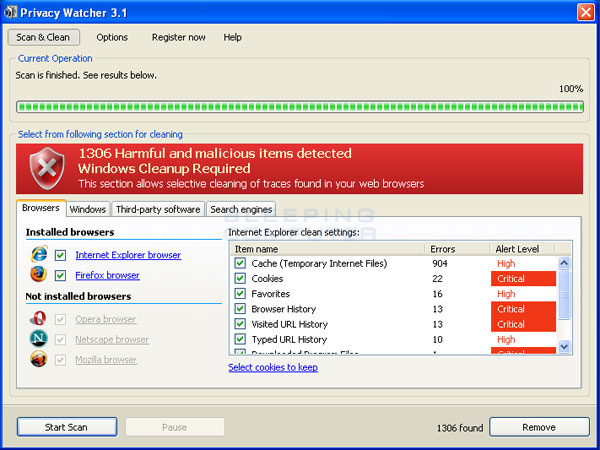Viewport: 600px width, 450px height.
Task: Click Critical alert for Browser History
Action: 523,309
